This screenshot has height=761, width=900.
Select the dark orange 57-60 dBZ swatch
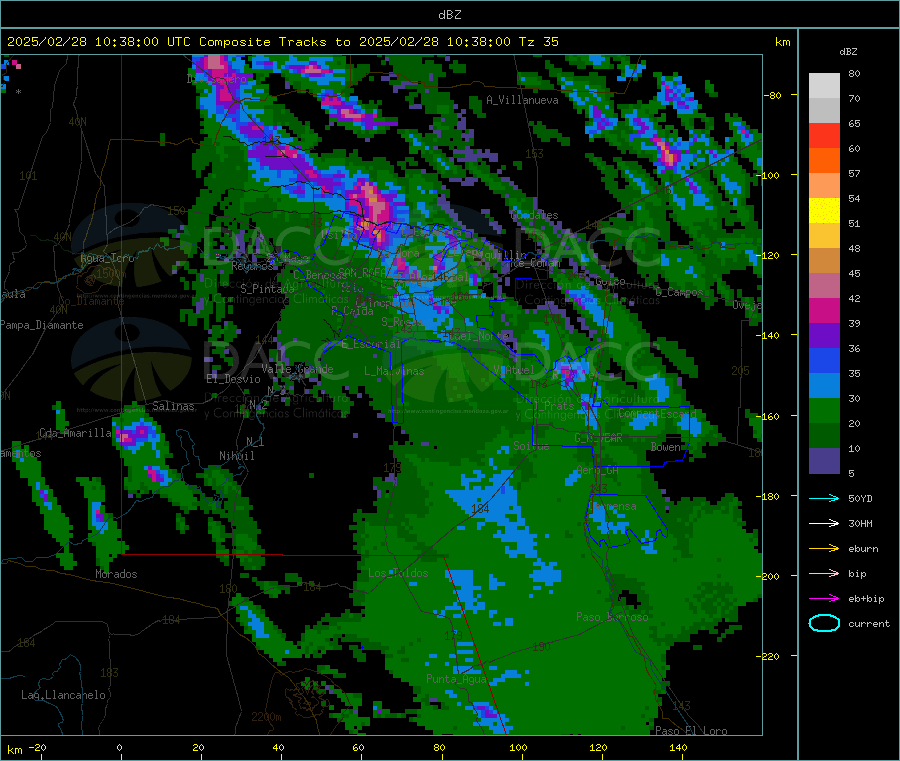pos(824,161)
